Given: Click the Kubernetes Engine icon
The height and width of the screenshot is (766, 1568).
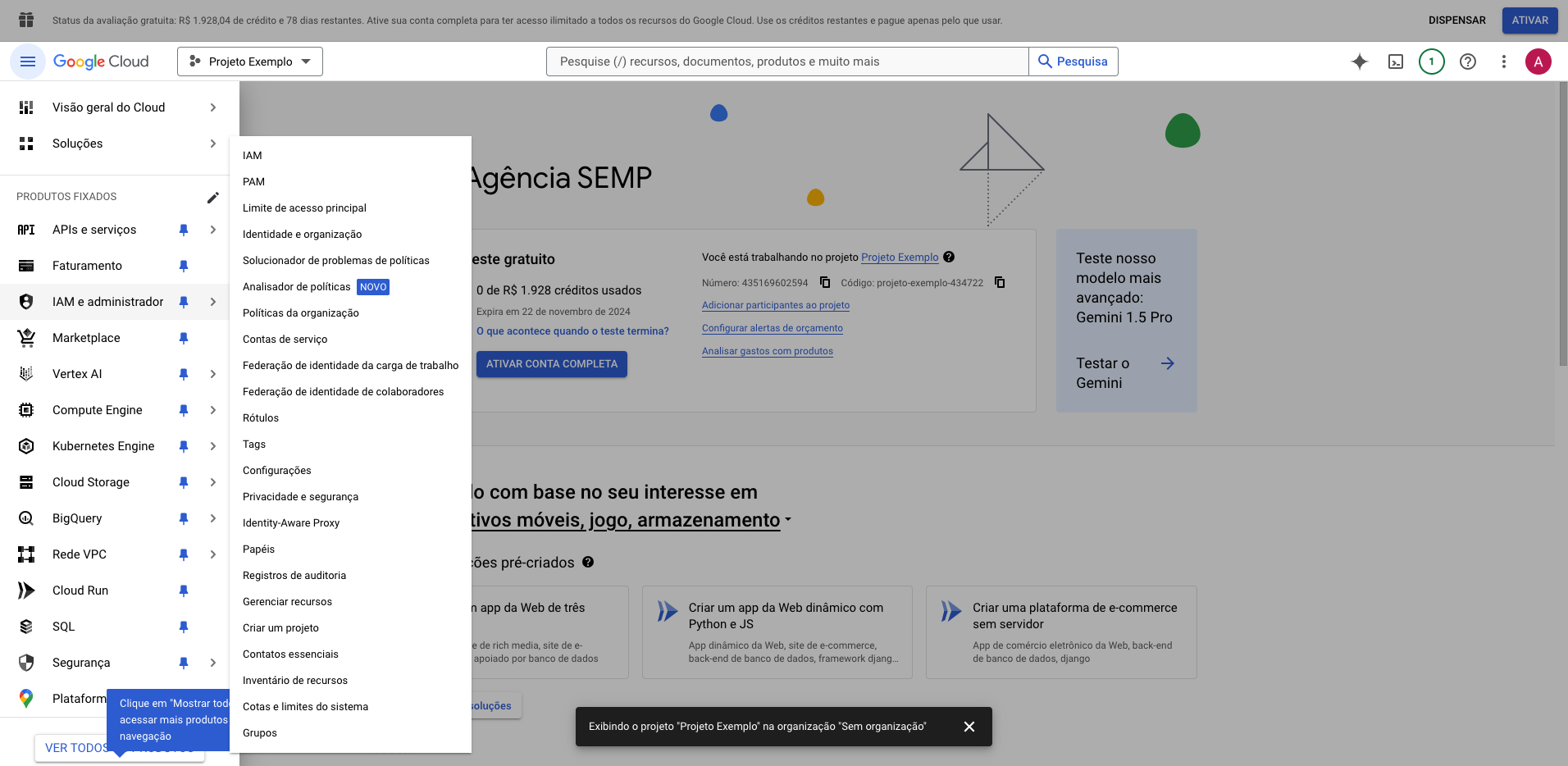Looking at the screenshot, I should click(26, 446).
